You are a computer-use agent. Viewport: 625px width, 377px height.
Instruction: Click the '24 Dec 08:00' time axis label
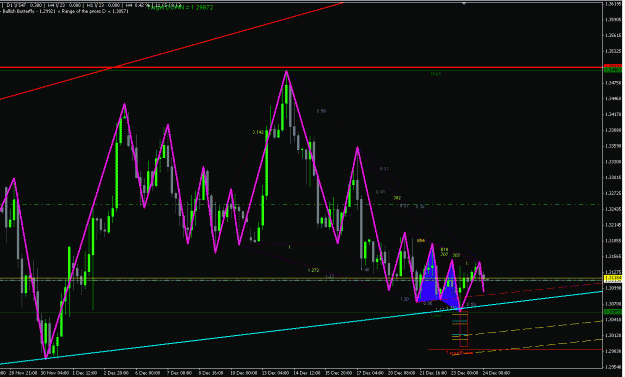[496, 373]
